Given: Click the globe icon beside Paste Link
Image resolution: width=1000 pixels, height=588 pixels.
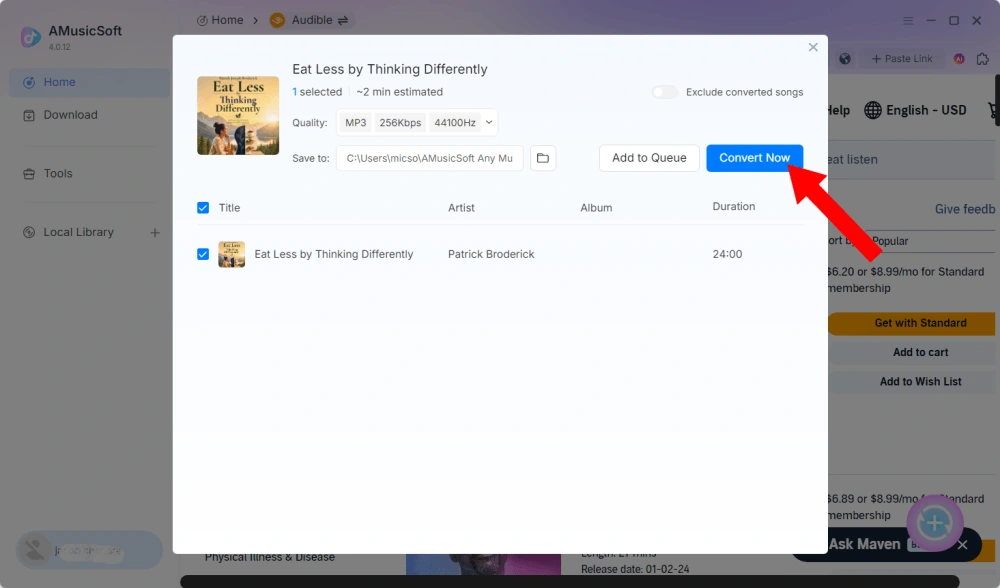Looking at the screenshot, I should [845, 59].
